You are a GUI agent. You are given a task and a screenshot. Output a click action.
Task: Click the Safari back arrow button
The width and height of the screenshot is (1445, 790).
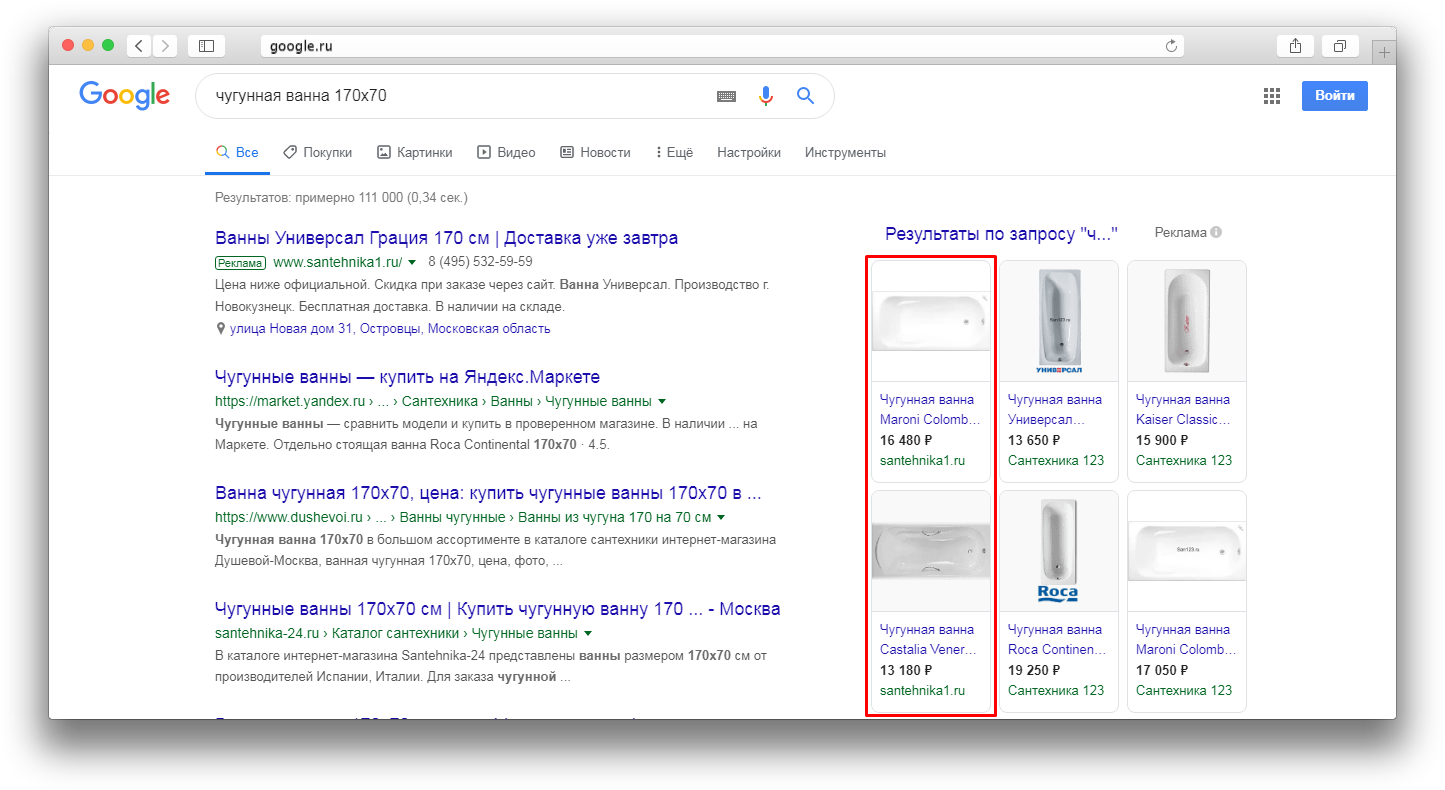[x=139, y=45]
